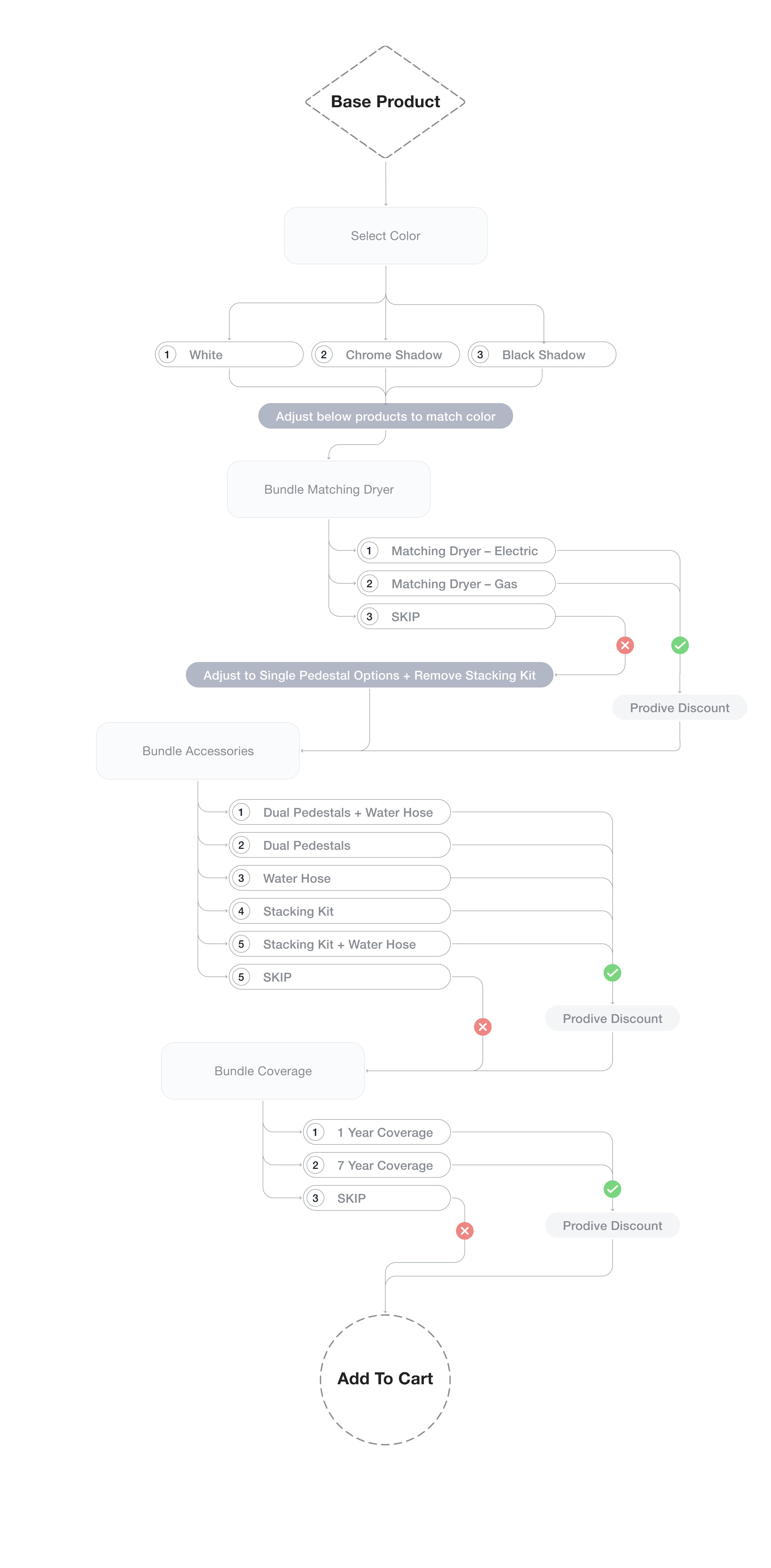
Task: Click the number 1 badge on White option
Action: tap(167, 354)
